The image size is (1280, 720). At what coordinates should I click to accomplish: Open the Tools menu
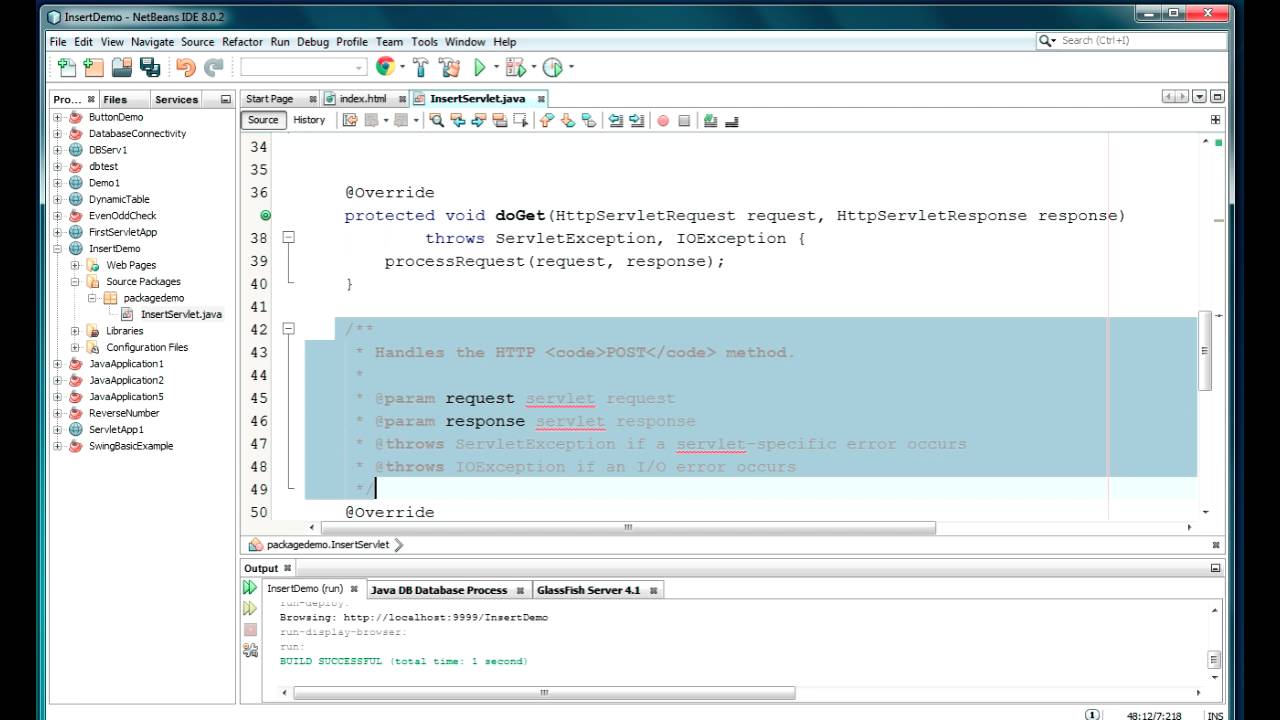click(x=424, y=42)
